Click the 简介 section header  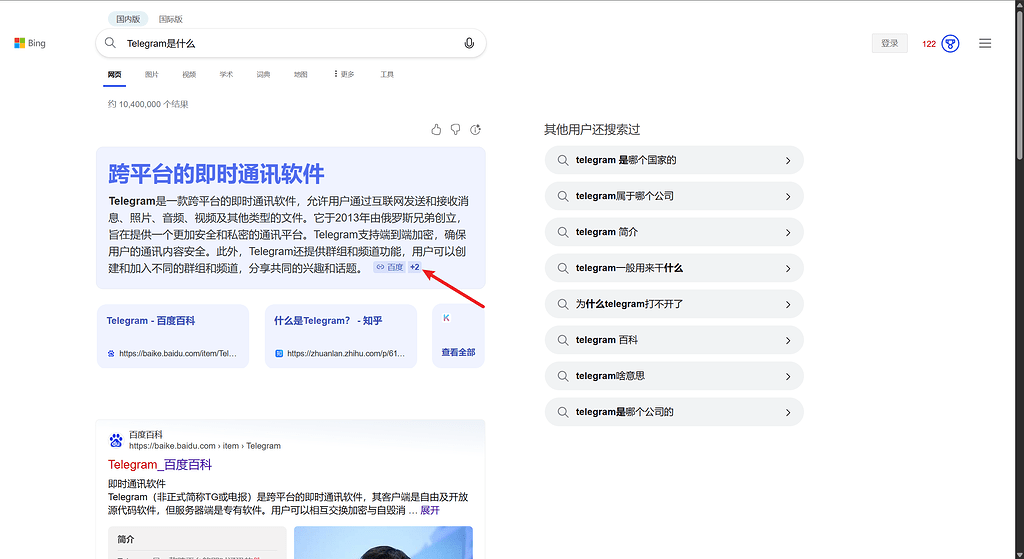(126, 539)
